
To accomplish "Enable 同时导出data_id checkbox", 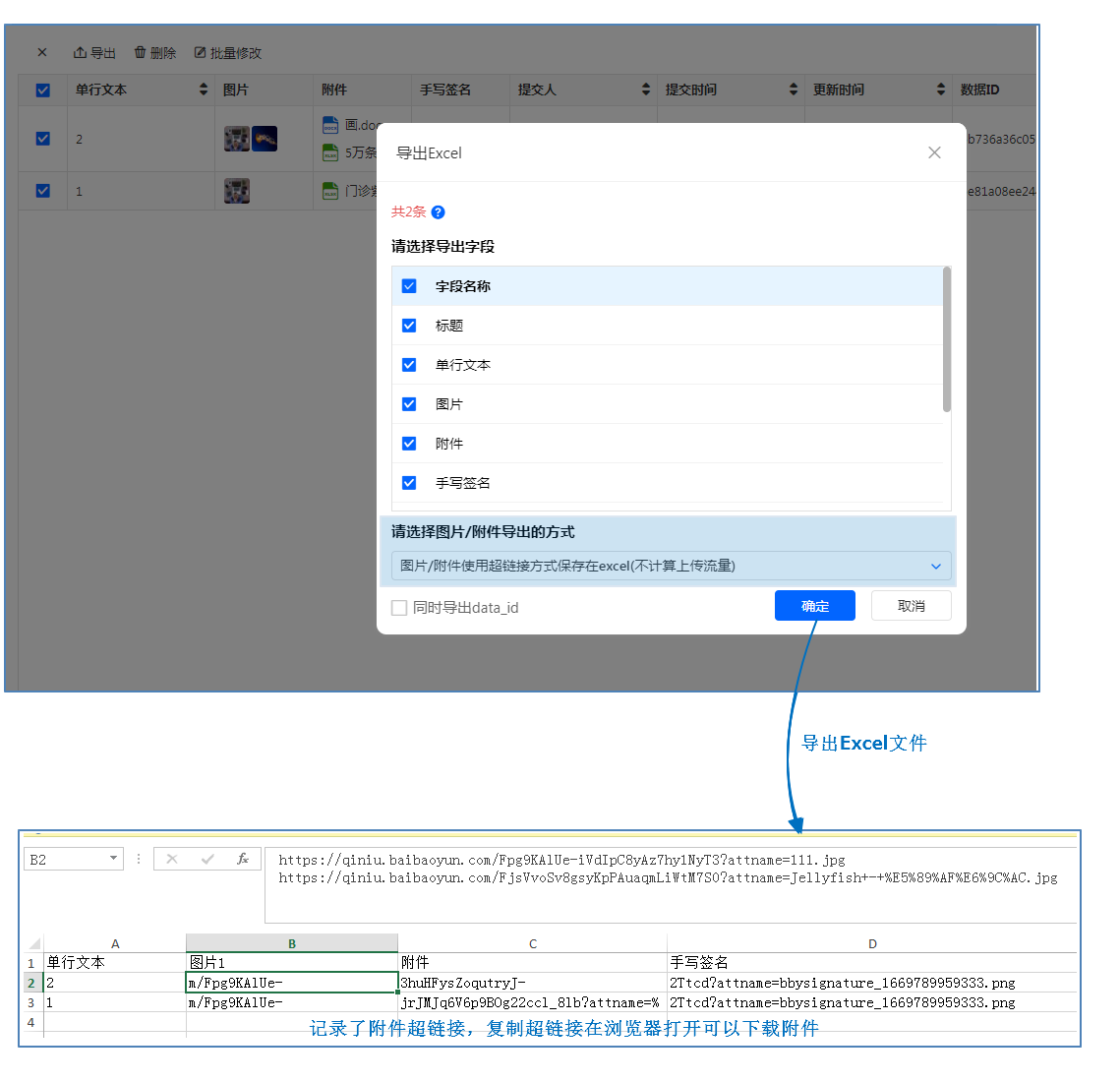I will click(399, 608).
